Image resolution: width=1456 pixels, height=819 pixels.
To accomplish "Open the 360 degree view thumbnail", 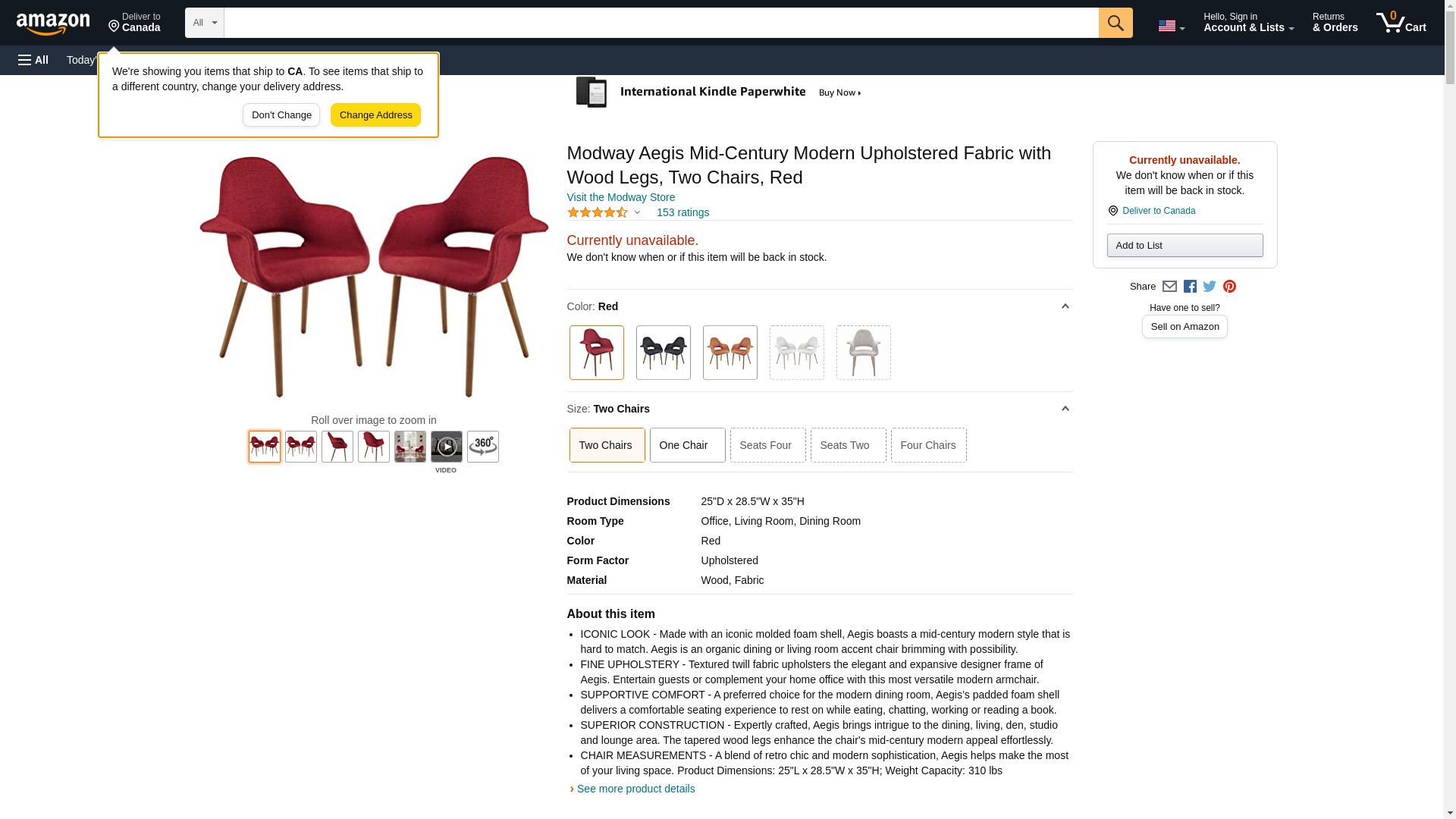I will [x=482, y=447].
